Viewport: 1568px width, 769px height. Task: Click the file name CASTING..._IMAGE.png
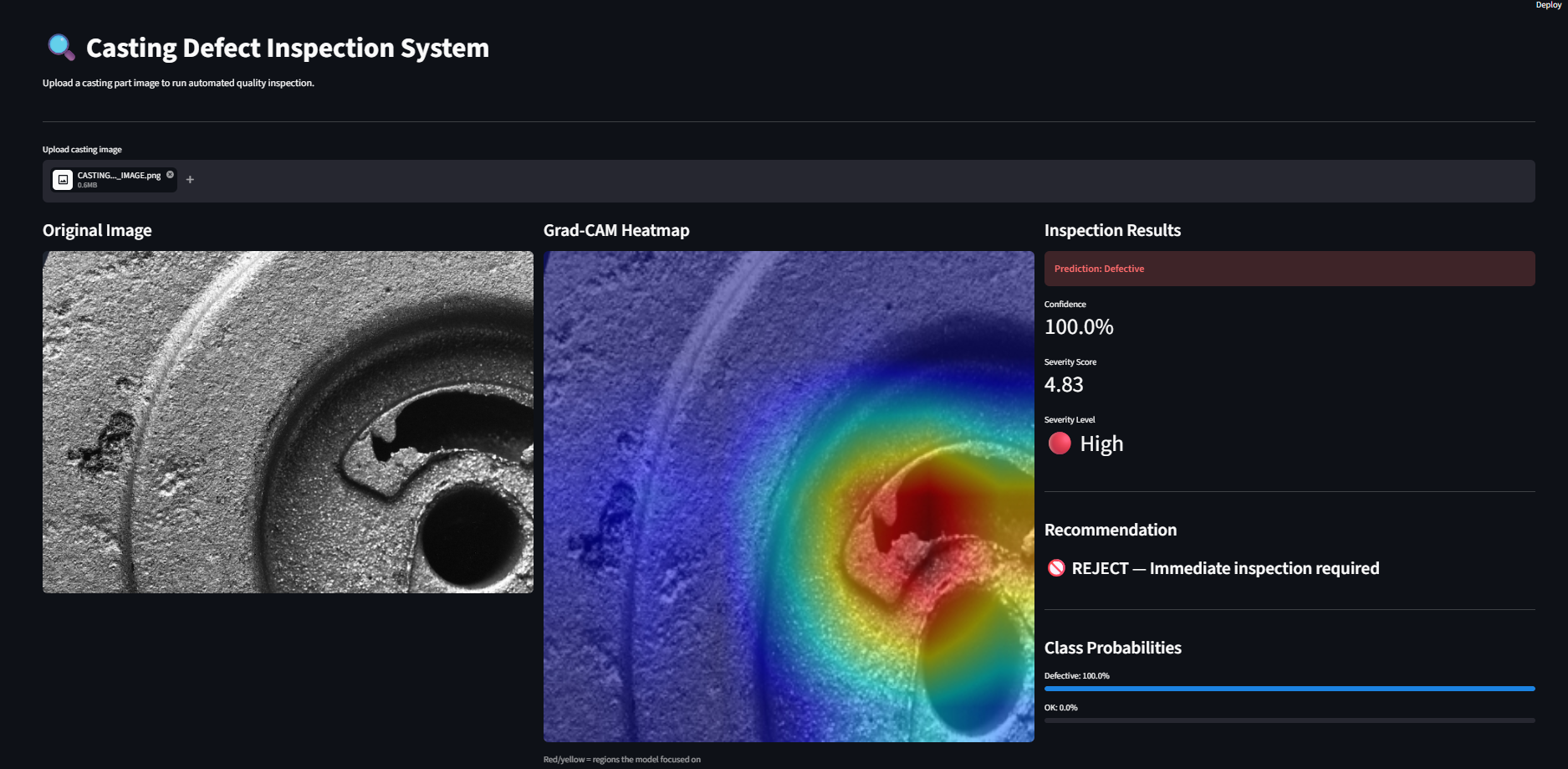pos(119,176)
